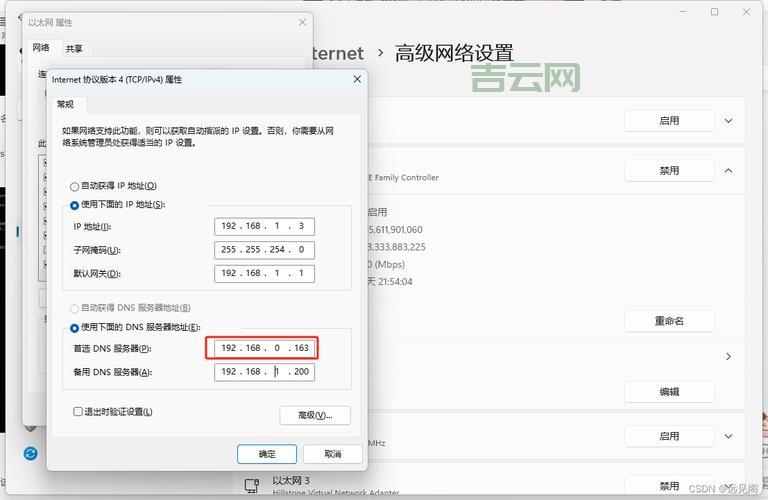The width and height of the screenshot is (768, 500).
Task: Confirm with the 确定 button
Action: click(x=267, y=454)
